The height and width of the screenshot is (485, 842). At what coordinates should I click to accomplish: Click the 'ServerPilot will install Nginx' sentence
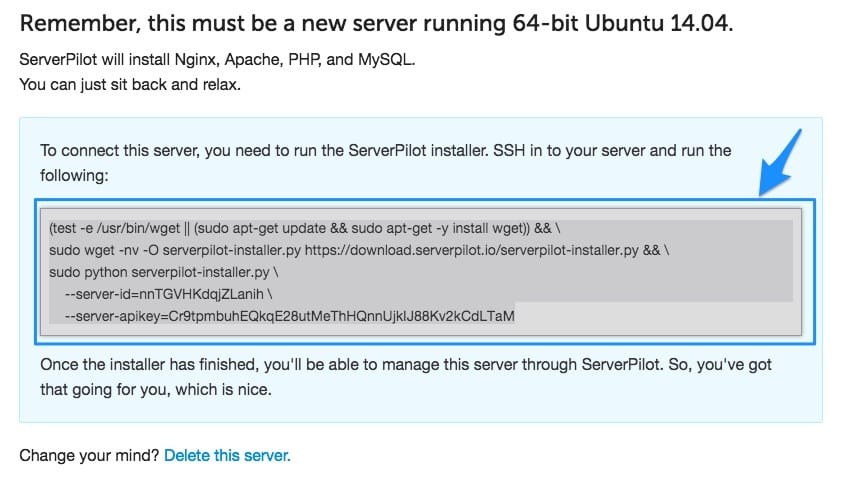pos(217,59)
